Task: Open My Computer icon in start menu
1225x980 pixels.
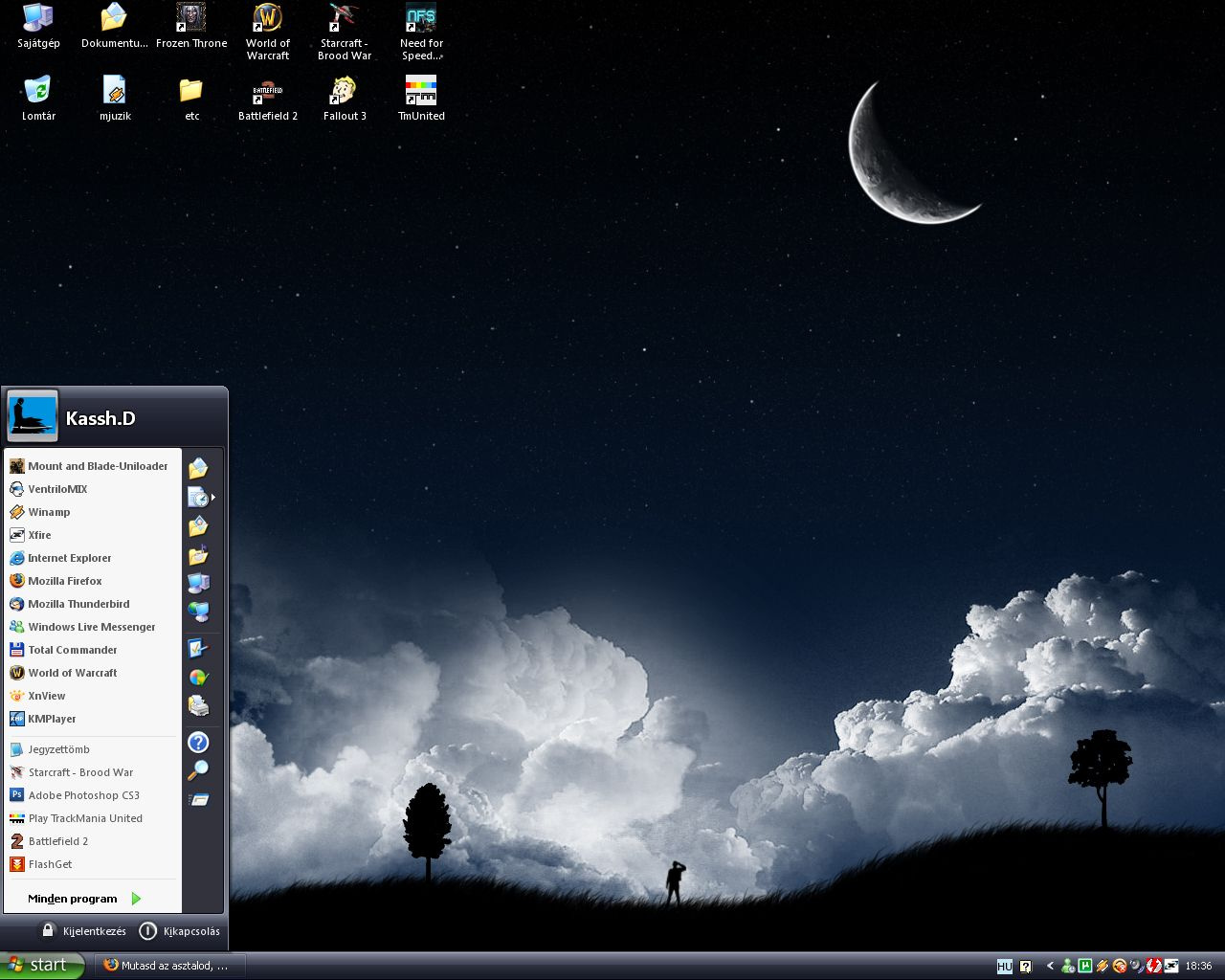Action: 198,583
